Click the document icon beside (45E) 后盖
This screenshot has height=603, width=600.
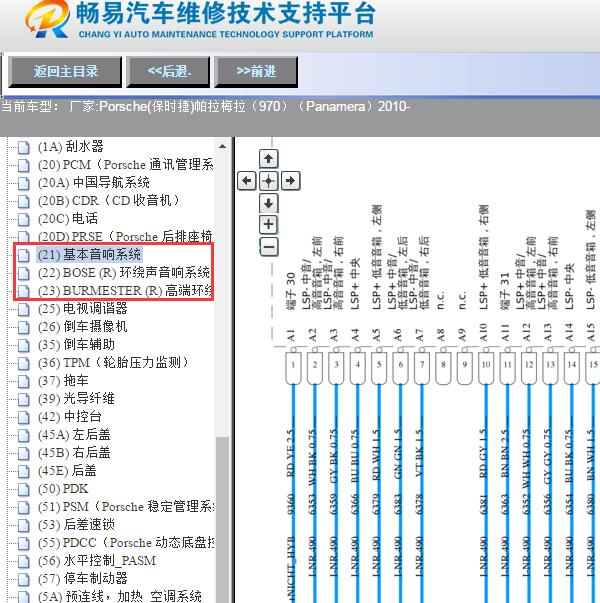(24, 471)
